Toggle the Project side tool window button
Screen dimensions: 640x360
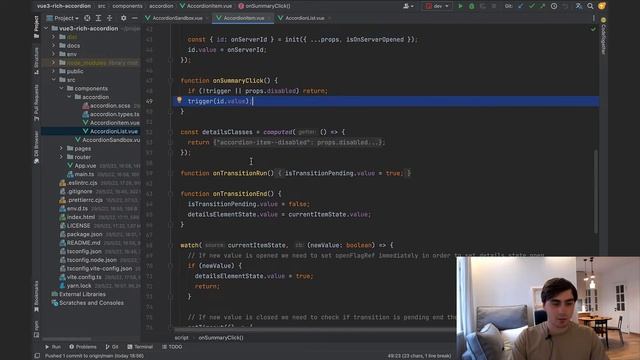pyautogui.click(x=37, y=27)
